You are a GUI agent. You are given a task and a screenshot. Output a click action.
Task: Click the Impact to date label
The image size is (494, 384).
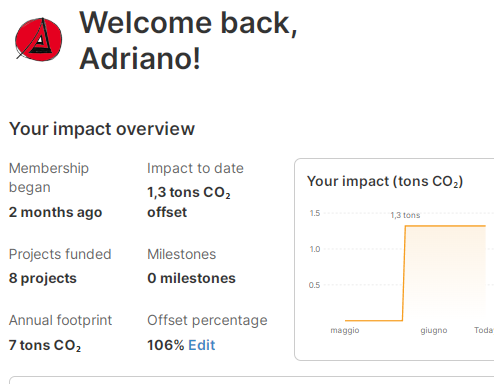click(195, 168)
